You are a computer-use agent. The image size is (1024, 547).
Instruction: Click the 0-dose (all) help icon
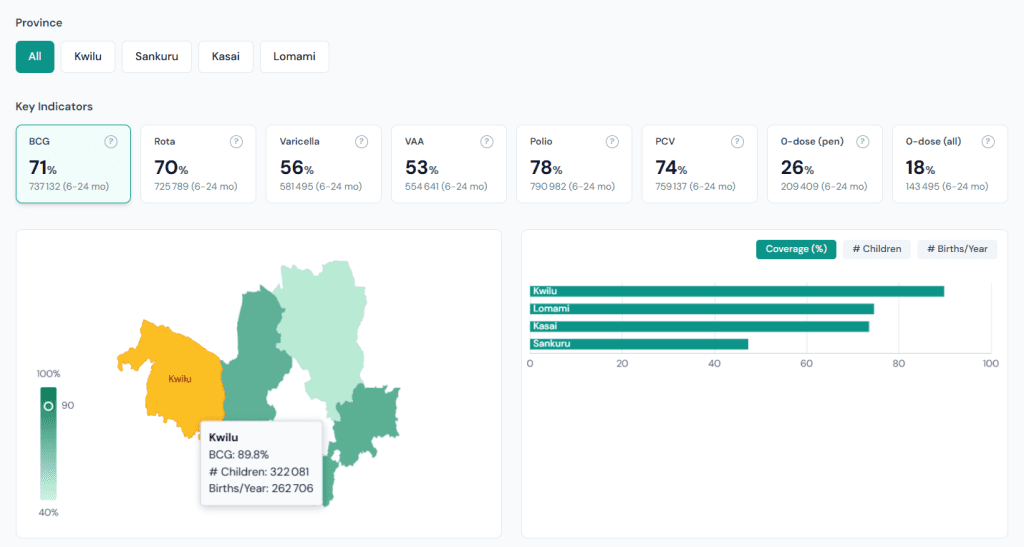987,142
